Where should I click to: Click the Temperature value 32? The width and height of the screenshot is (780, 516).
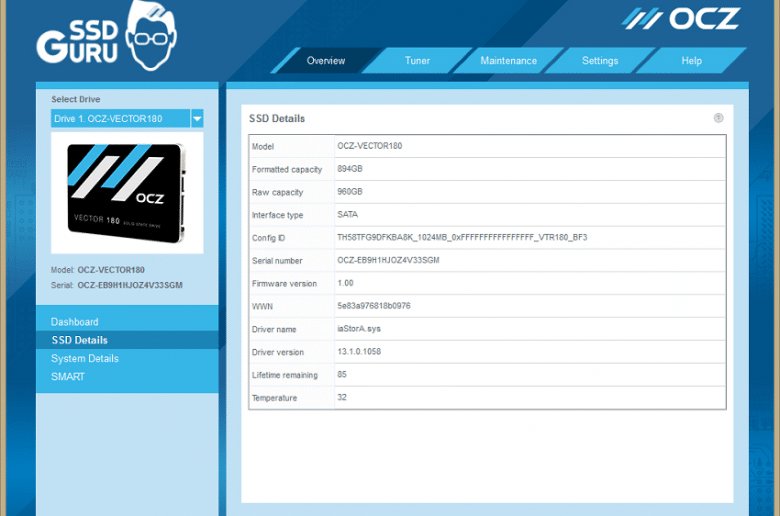(342, 398)
